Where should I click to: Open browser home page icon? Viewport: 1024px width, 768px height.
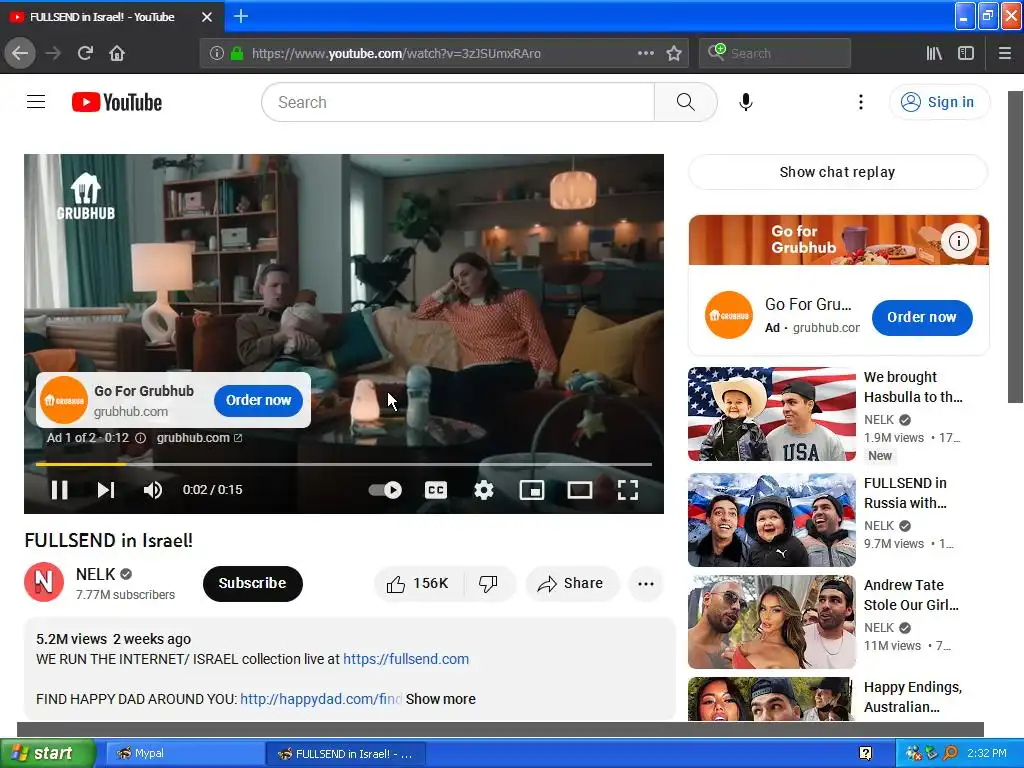pyautogui.click(x=117, y=53)
